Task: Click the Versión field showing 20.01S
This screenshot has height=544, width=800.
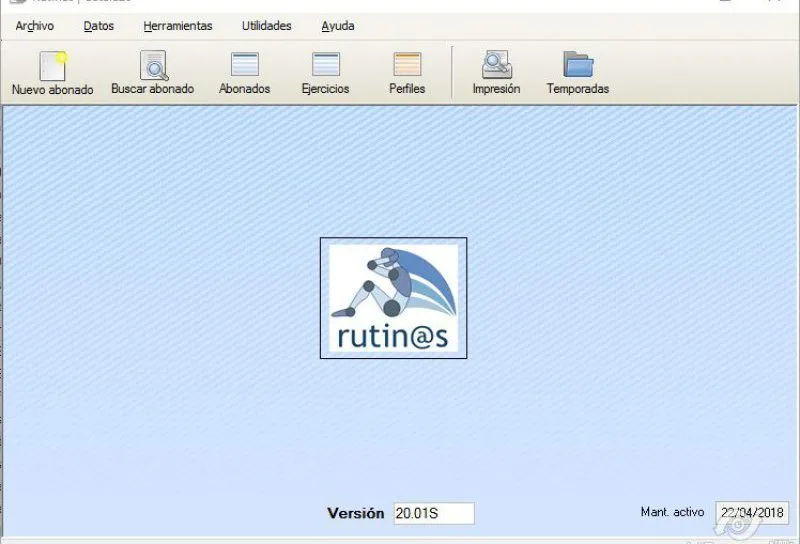Action: [434, 513]
